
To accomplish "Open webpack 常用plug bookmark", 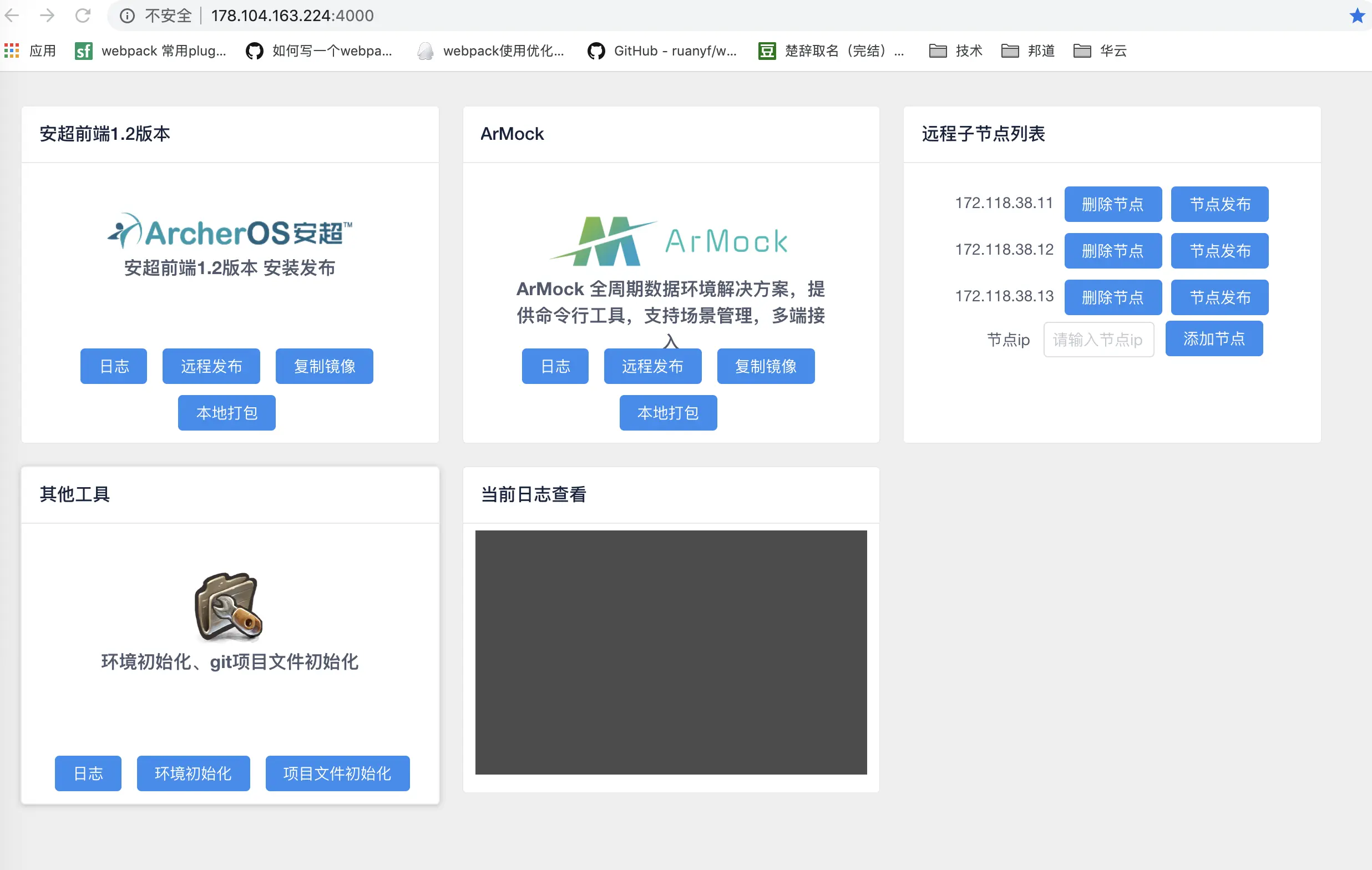I will point(151,50).
